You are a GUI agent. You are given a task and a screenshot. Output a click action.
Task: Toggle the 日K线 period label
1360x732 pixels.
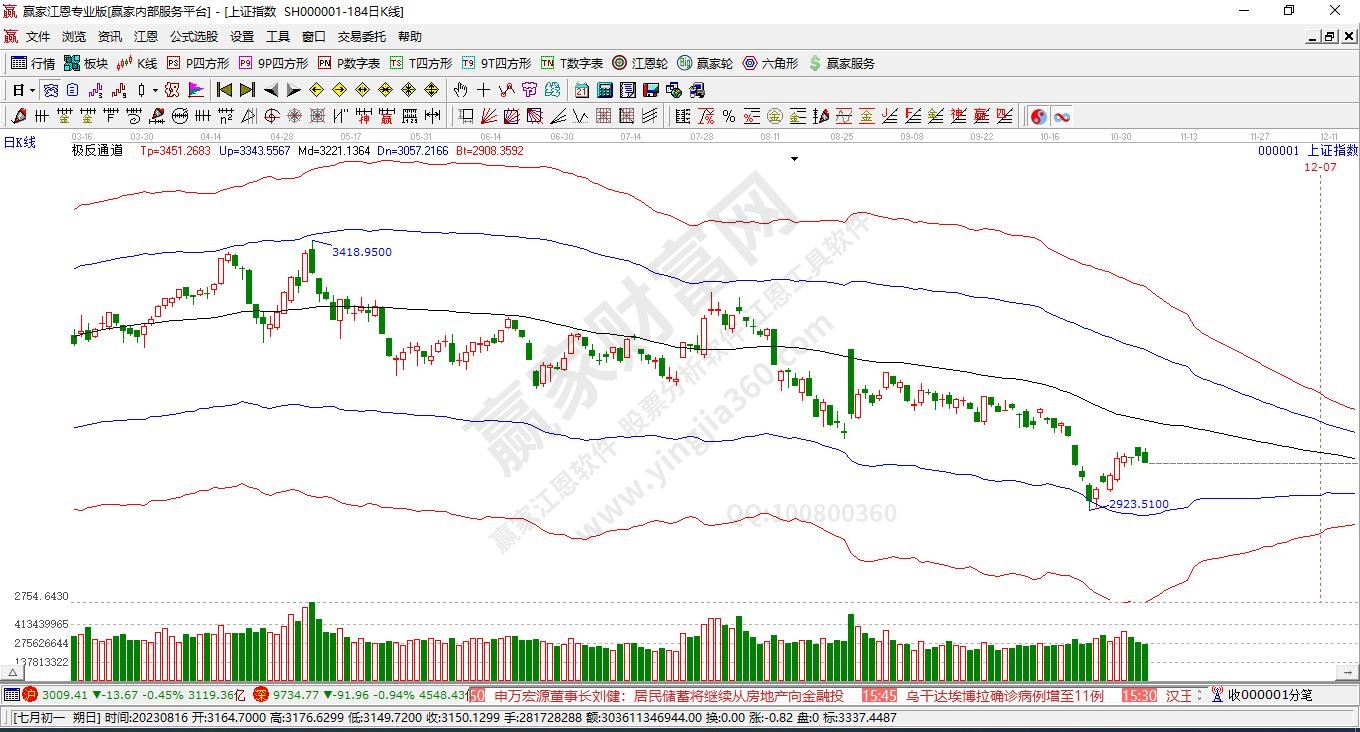coord(20,143)
